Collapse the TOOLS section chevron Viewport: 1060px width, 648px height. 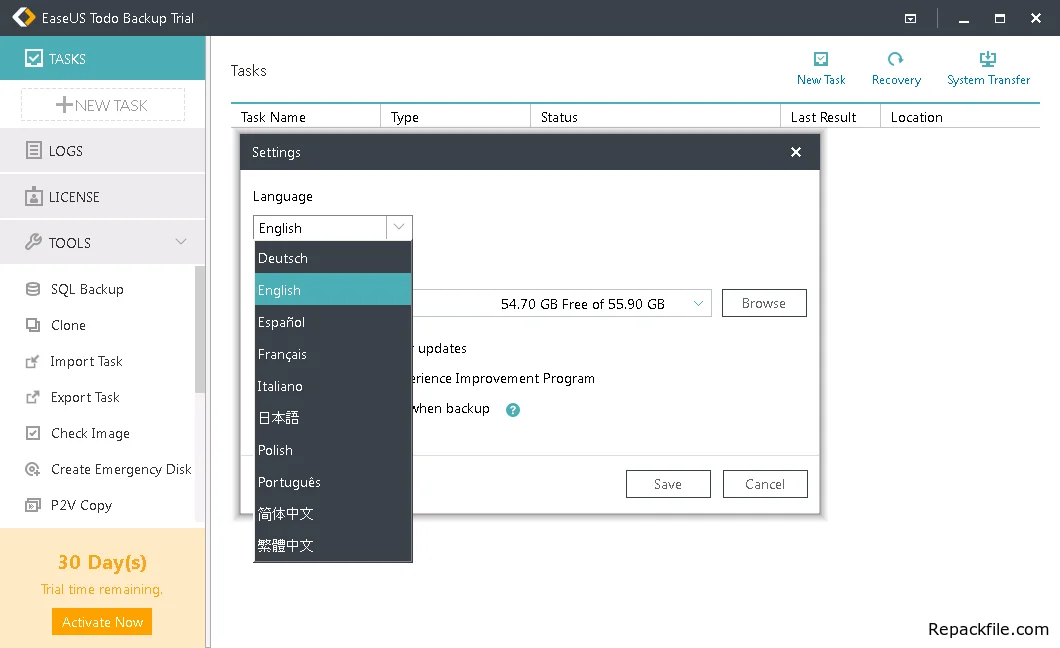click(180, 241)
